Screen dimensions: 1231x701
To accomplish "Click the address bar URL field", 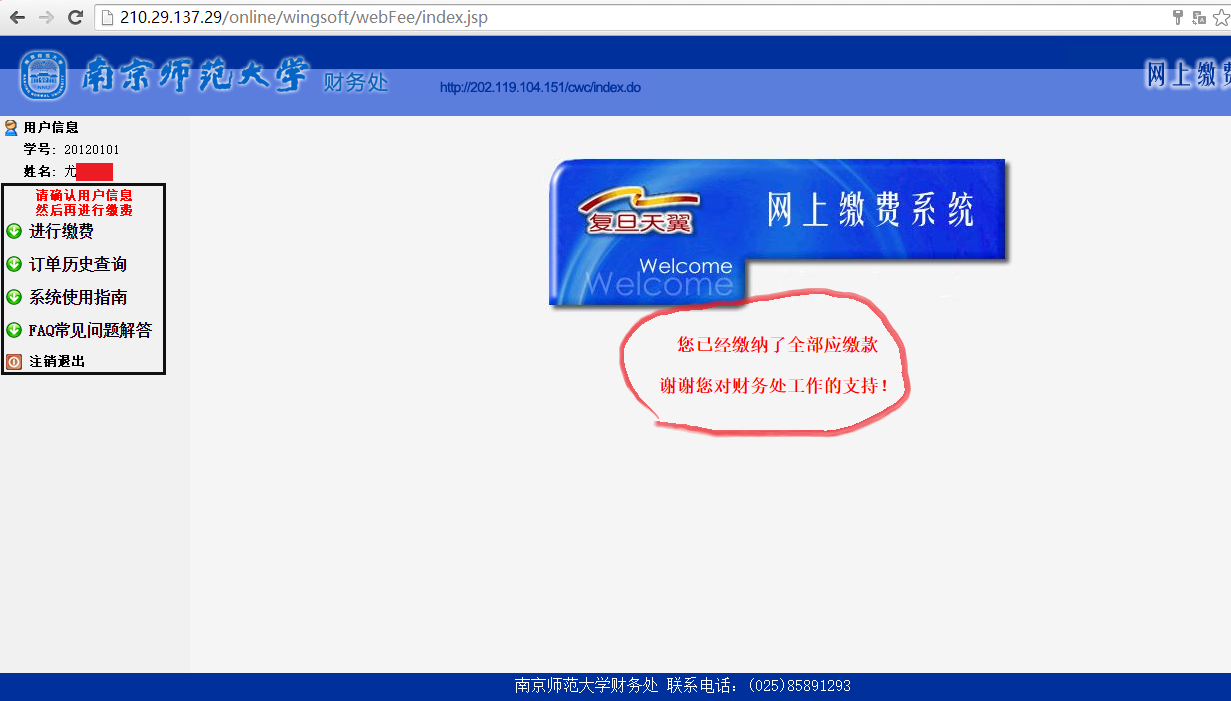I will [x=630, y=18].
